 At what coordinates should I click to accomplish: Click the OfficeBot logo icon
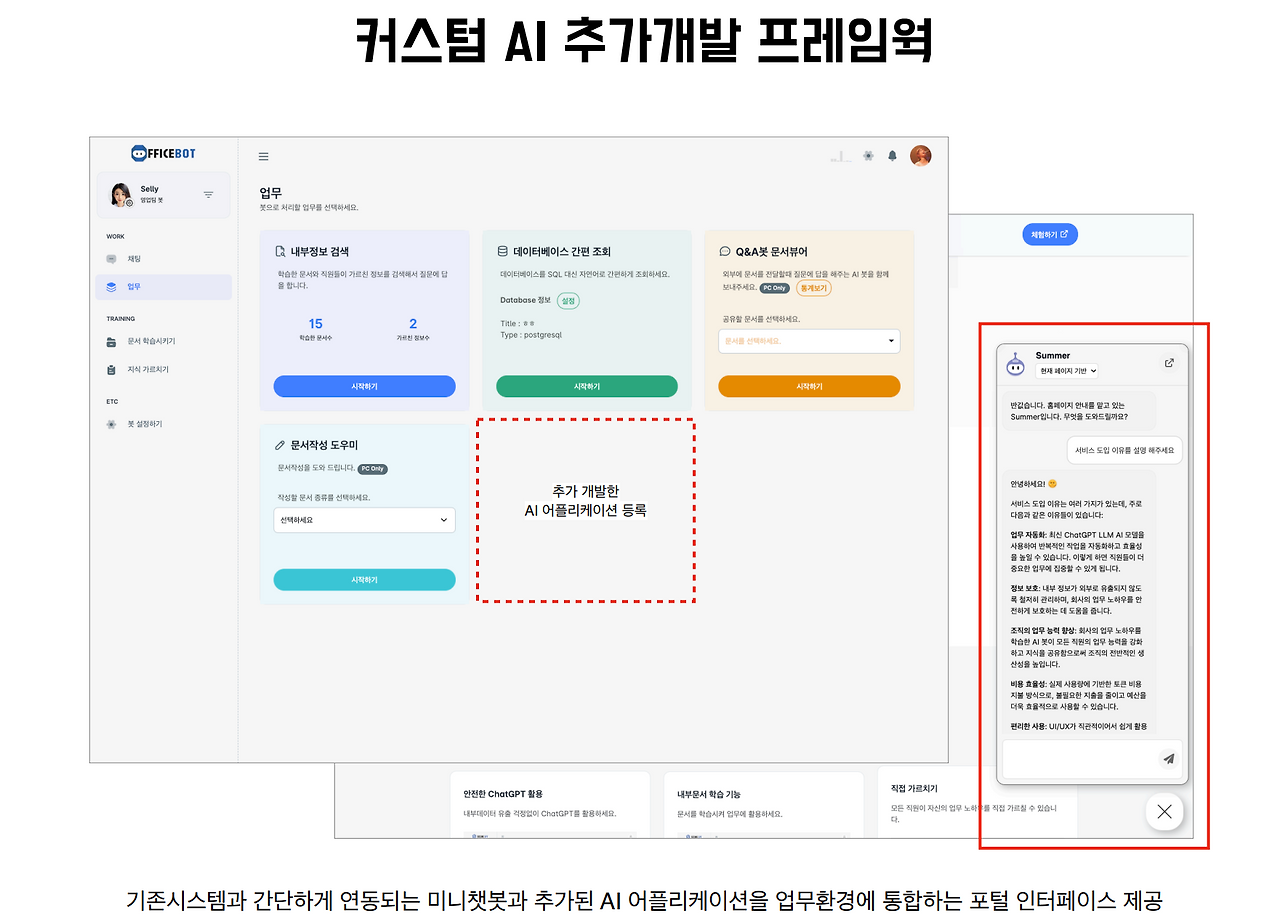(x=138, y=153)
